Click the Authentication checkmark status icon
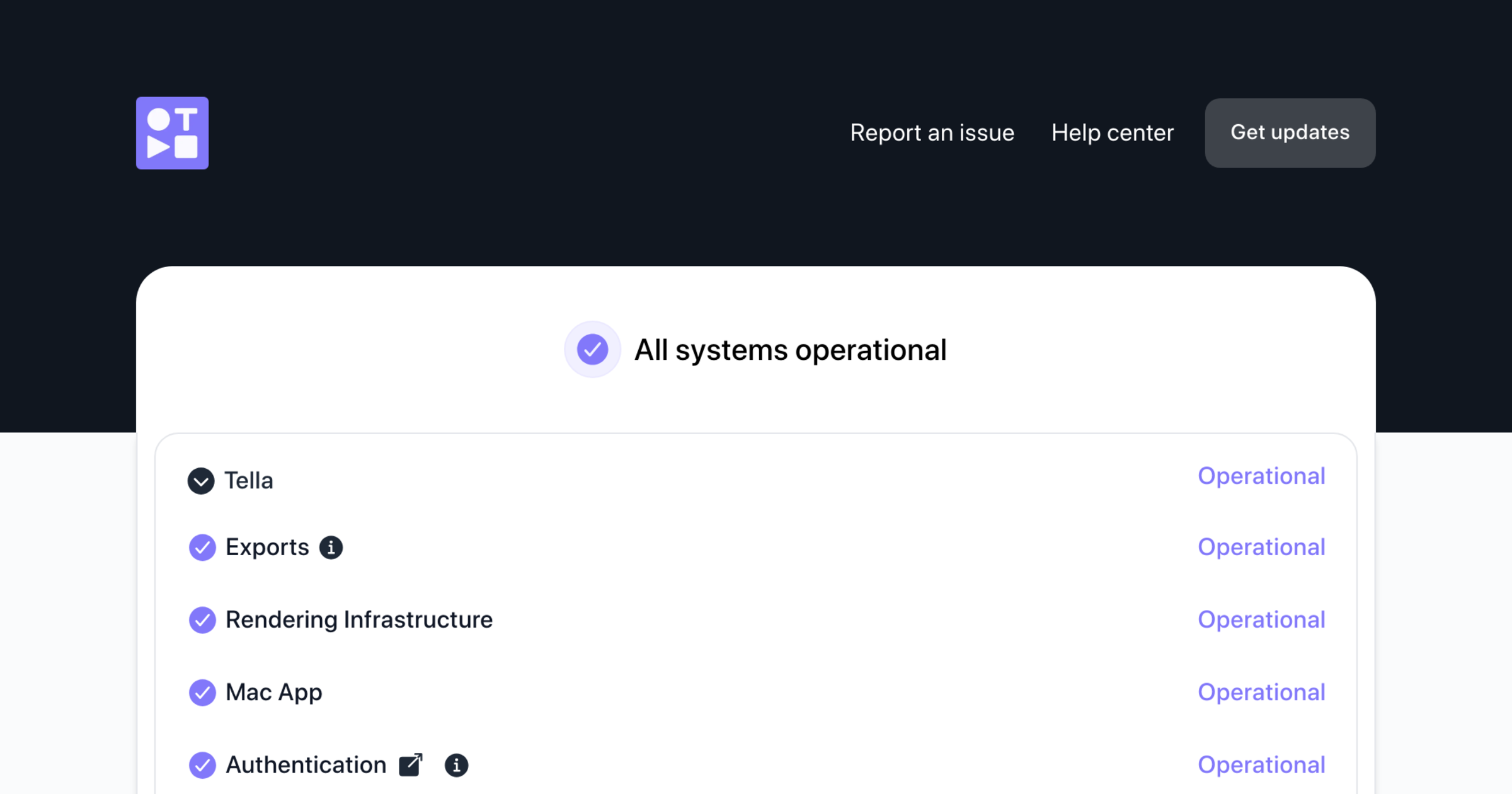The image size is (1512, 794). coord(202,765)
